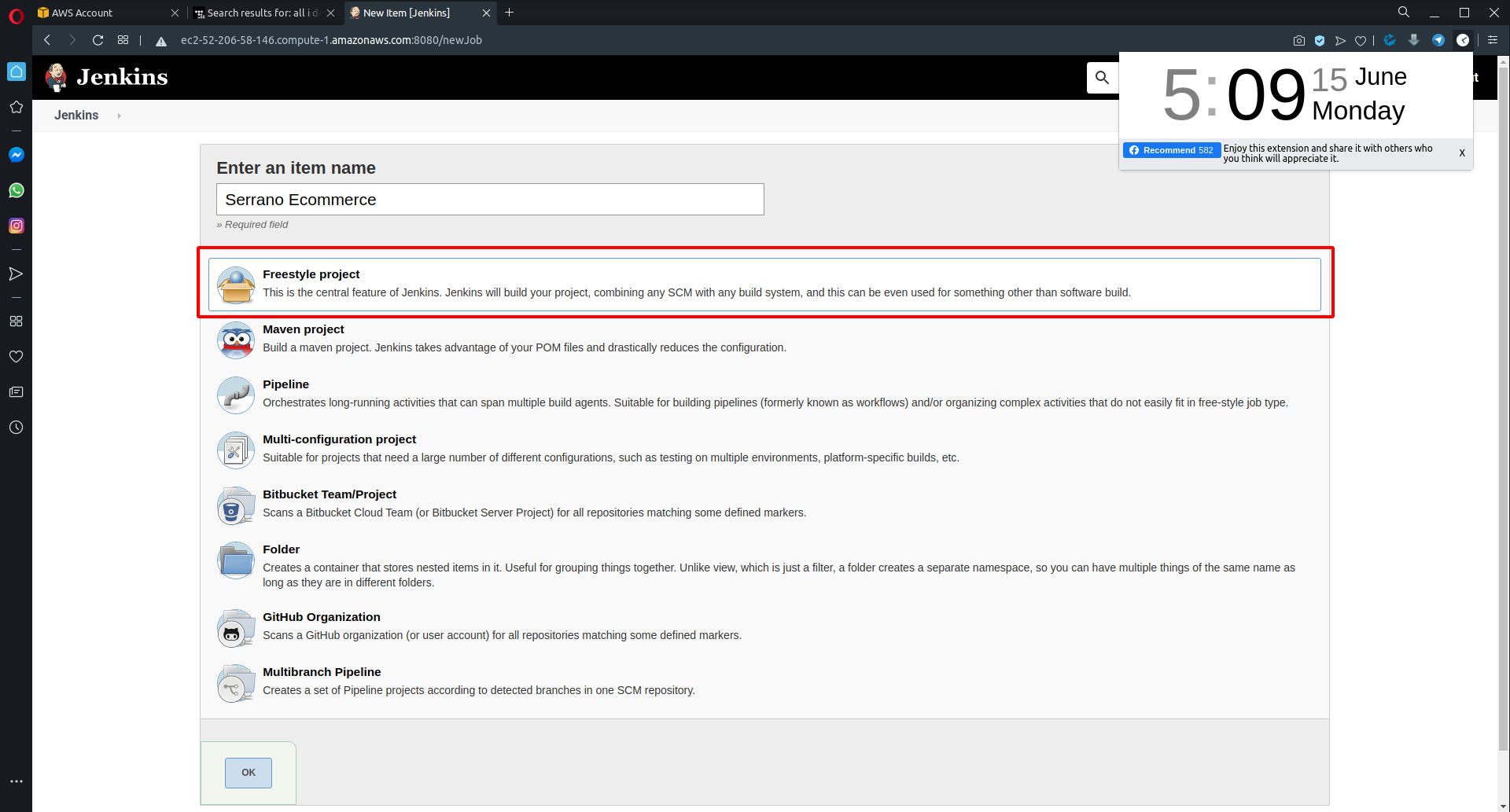Open My Flow arrow icon in sidebar
Viewport: 1510px width, 812px height.
(x=16, y=274)
